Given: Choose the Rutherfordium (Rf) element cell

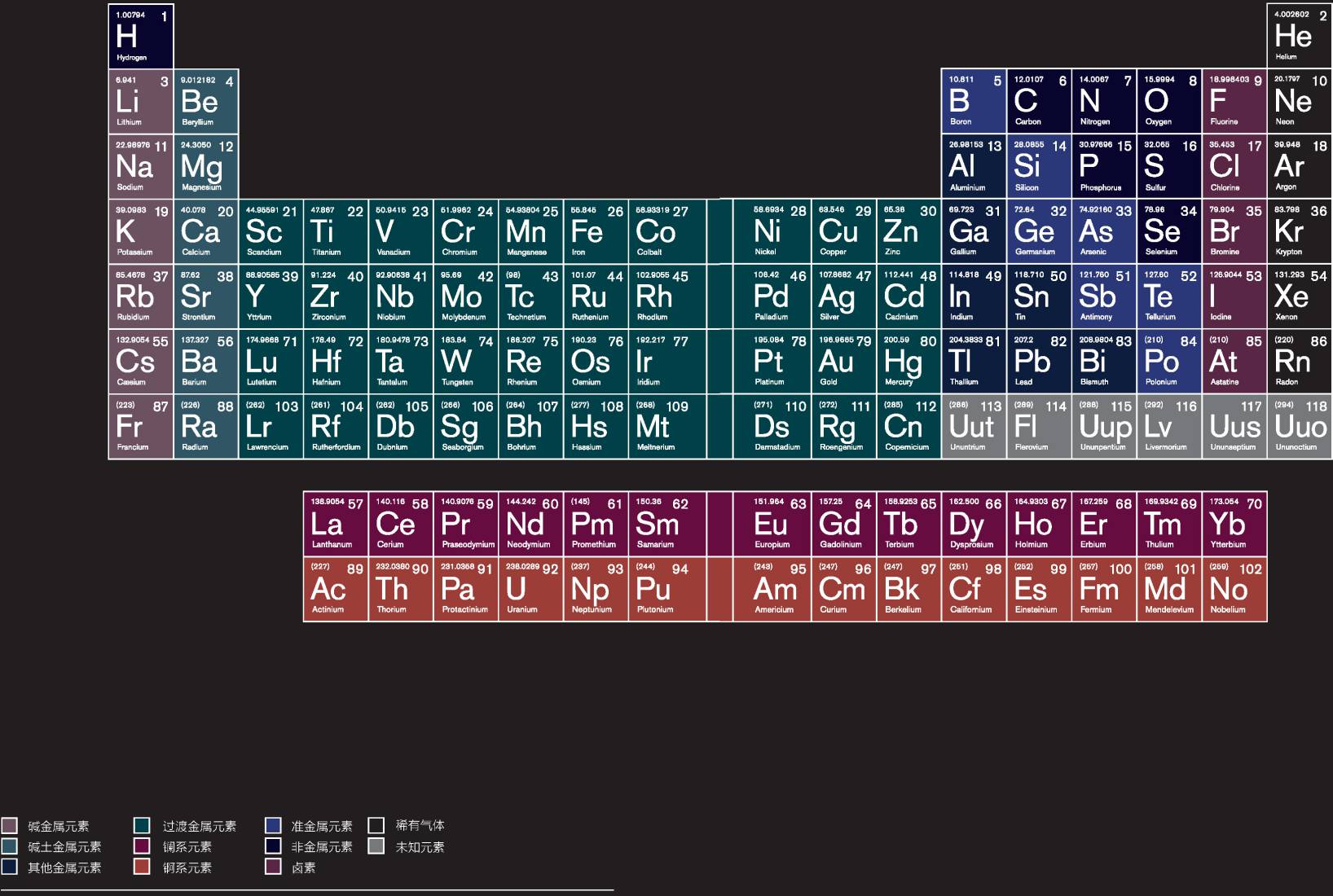Looking at the screenshot, I should click(x=336, y=427).
